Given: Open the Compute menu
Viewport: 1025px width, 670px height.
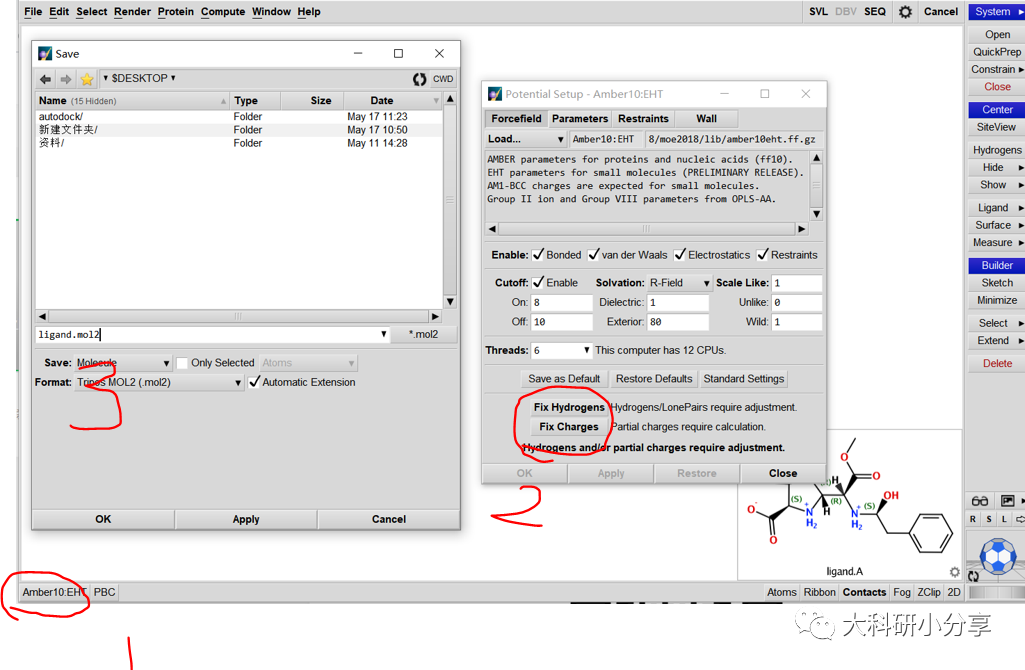Looking at the screenshot, I should 223,12.
